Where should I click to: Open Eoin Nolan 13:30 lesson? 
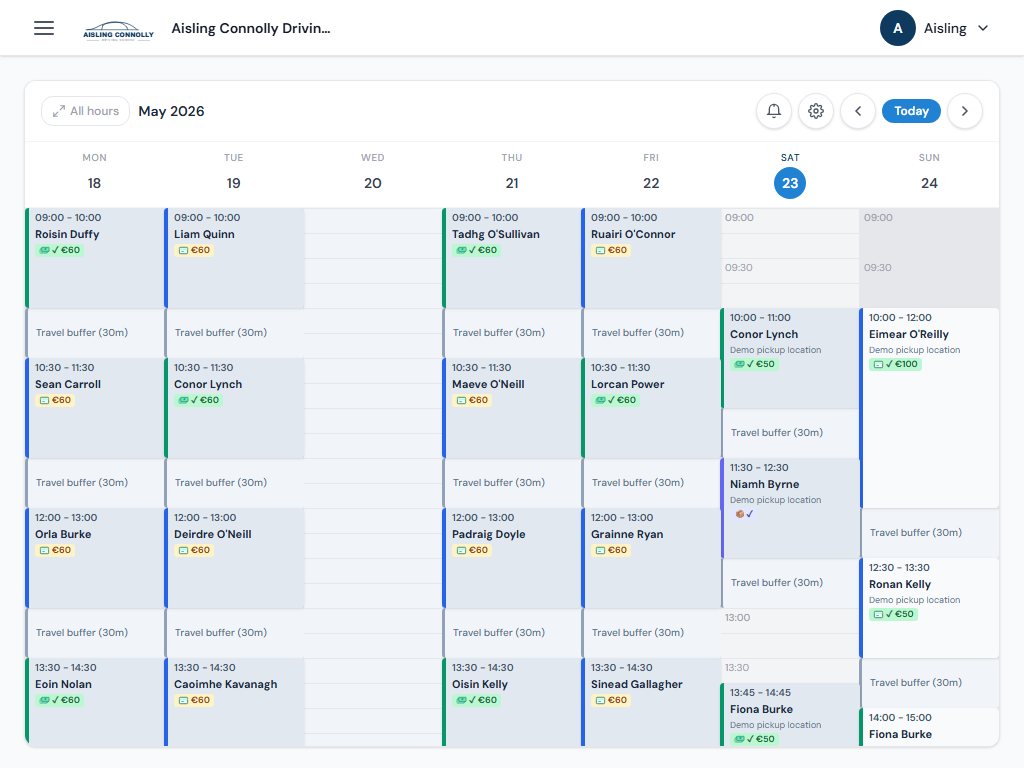point(95,702)
